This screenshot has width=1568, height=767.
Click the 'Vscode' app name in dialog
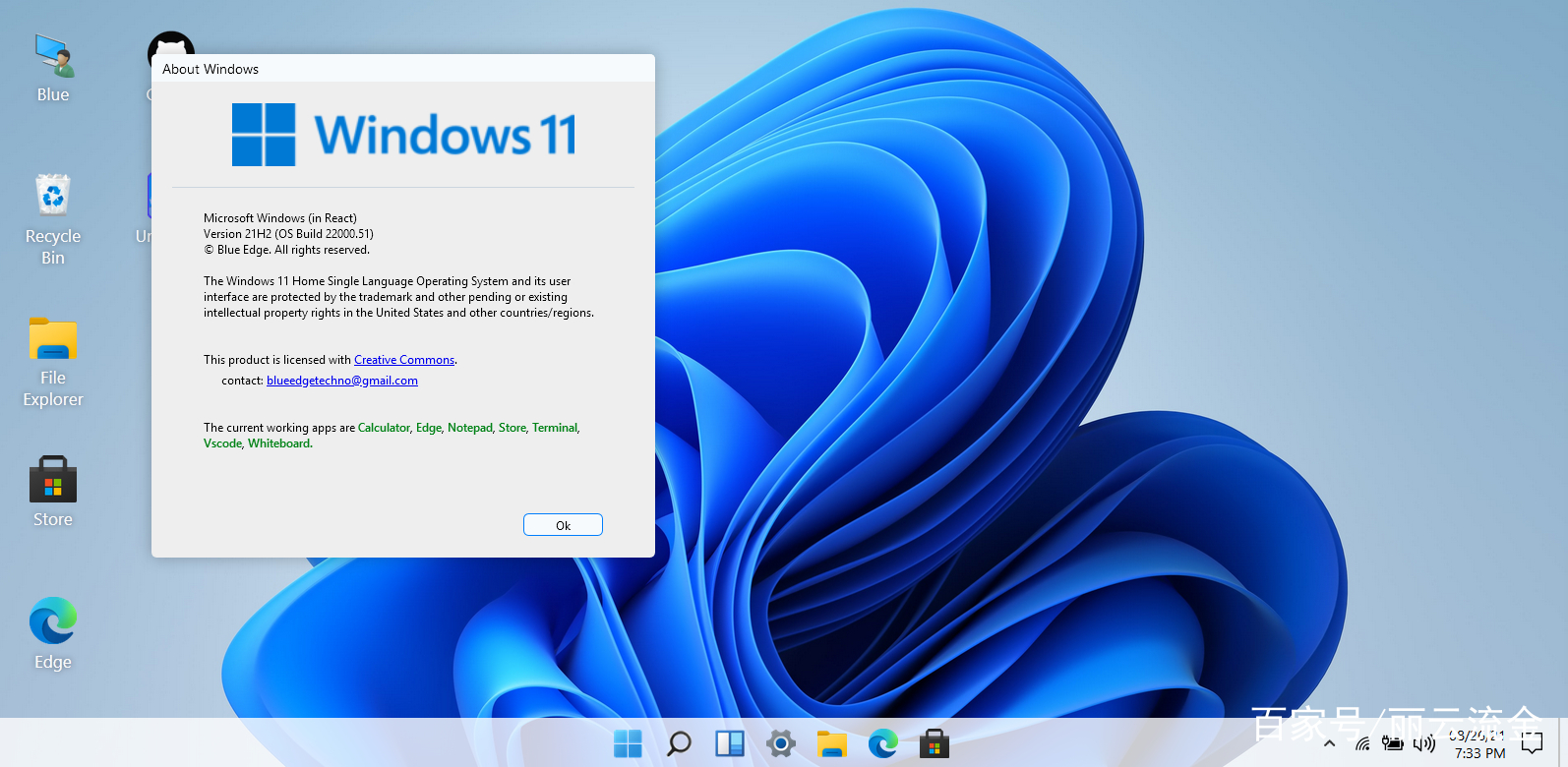[x=222, y=443]
